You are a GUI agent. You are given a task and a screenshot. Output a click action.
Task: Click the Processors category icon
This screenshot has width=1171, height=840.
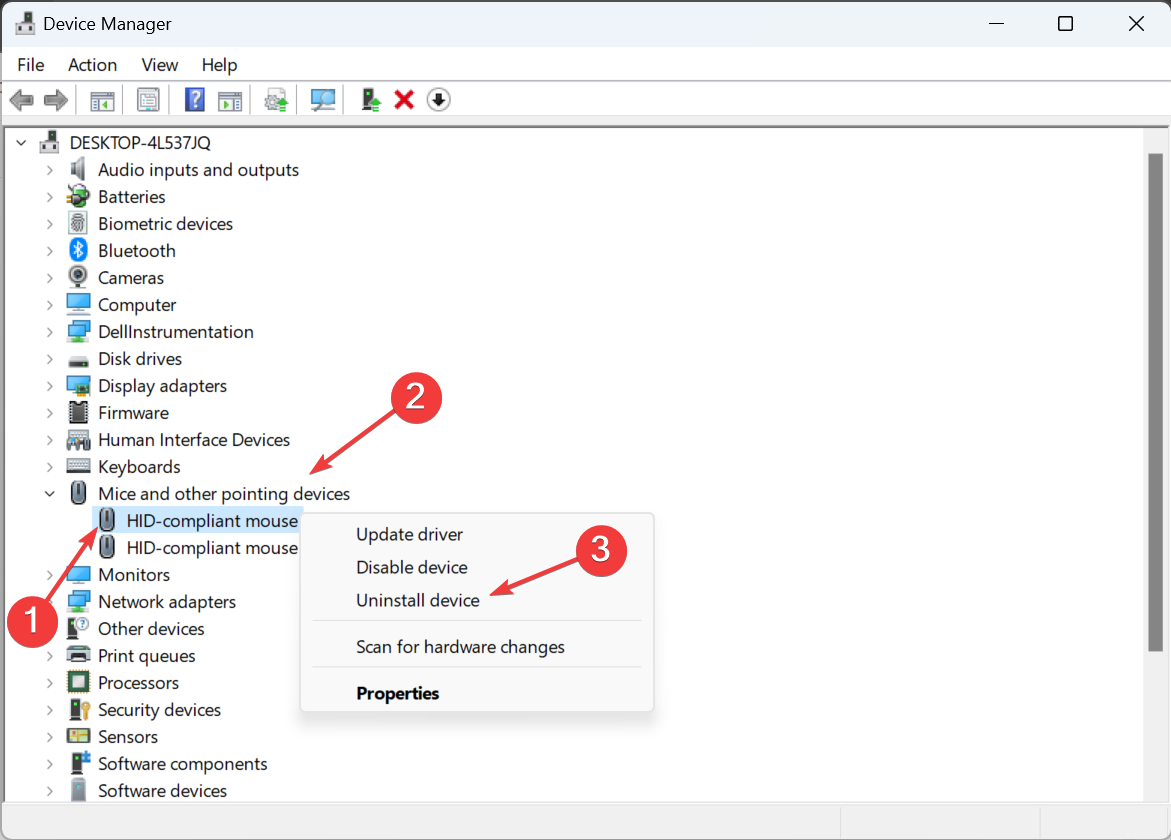pos(78,682)
